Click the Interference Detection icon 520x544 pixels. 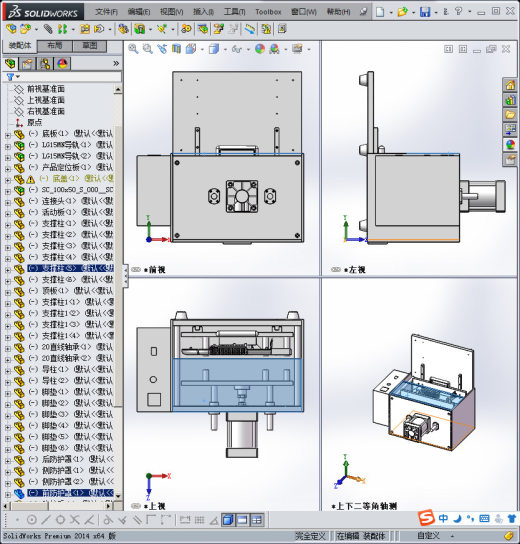click(x=266, y=29)
